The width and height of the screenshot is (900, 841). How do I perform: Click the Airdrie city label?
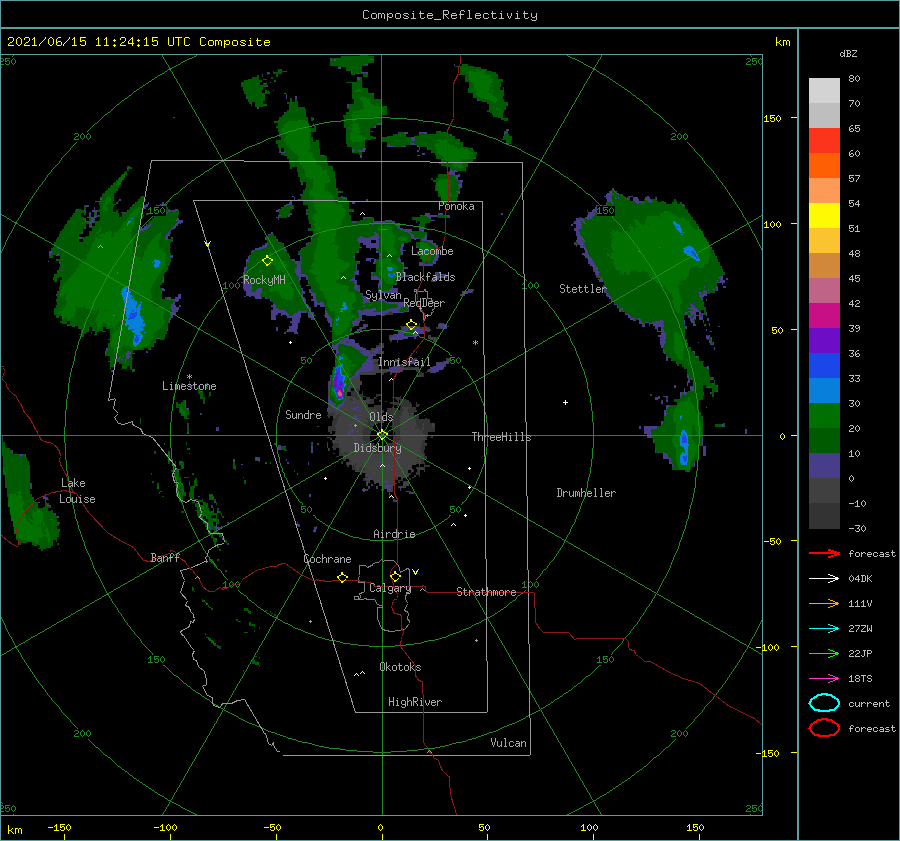pos(394,534)
